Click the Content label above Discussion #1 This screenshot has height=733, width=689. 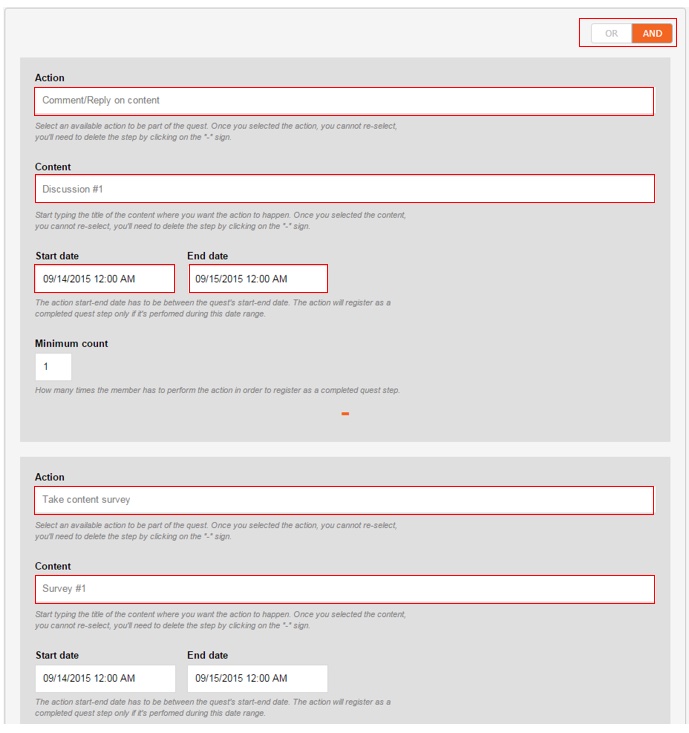coord(53,167)
